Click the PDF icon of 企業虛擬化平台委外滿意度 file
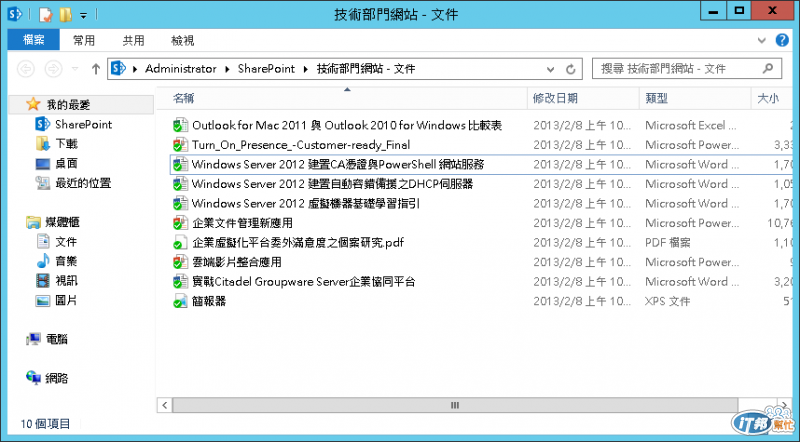 [180, 242]
